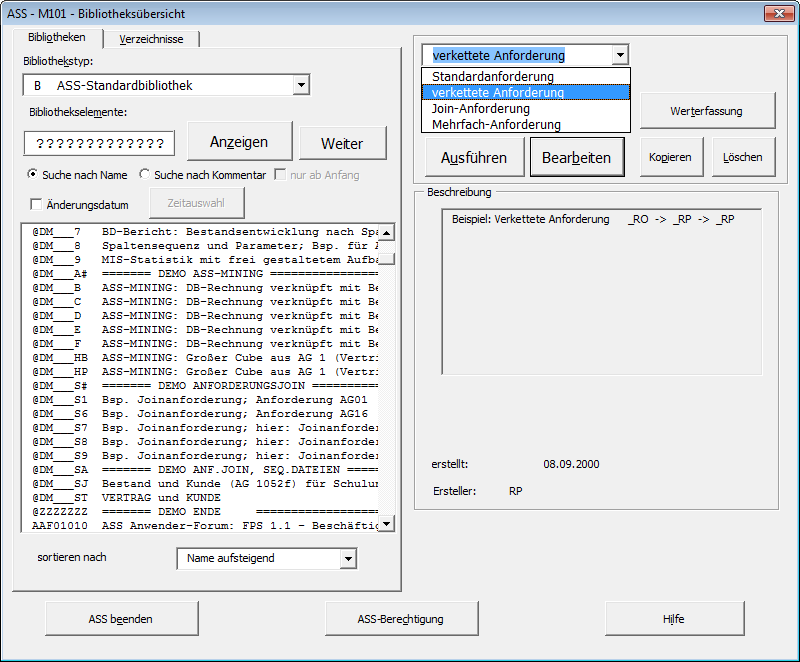
Task: Click the list scrollbar up arrow
Action: (x=387, y=233)
